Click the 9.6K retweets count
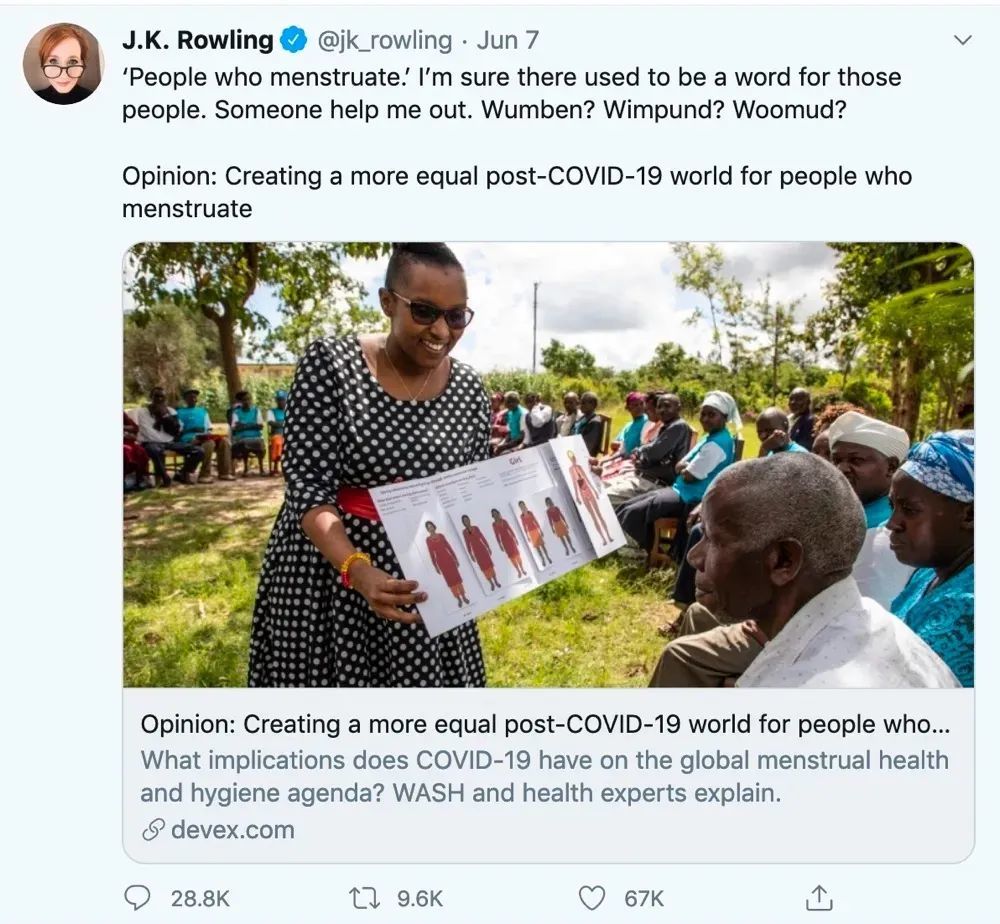 coord(420,898)
